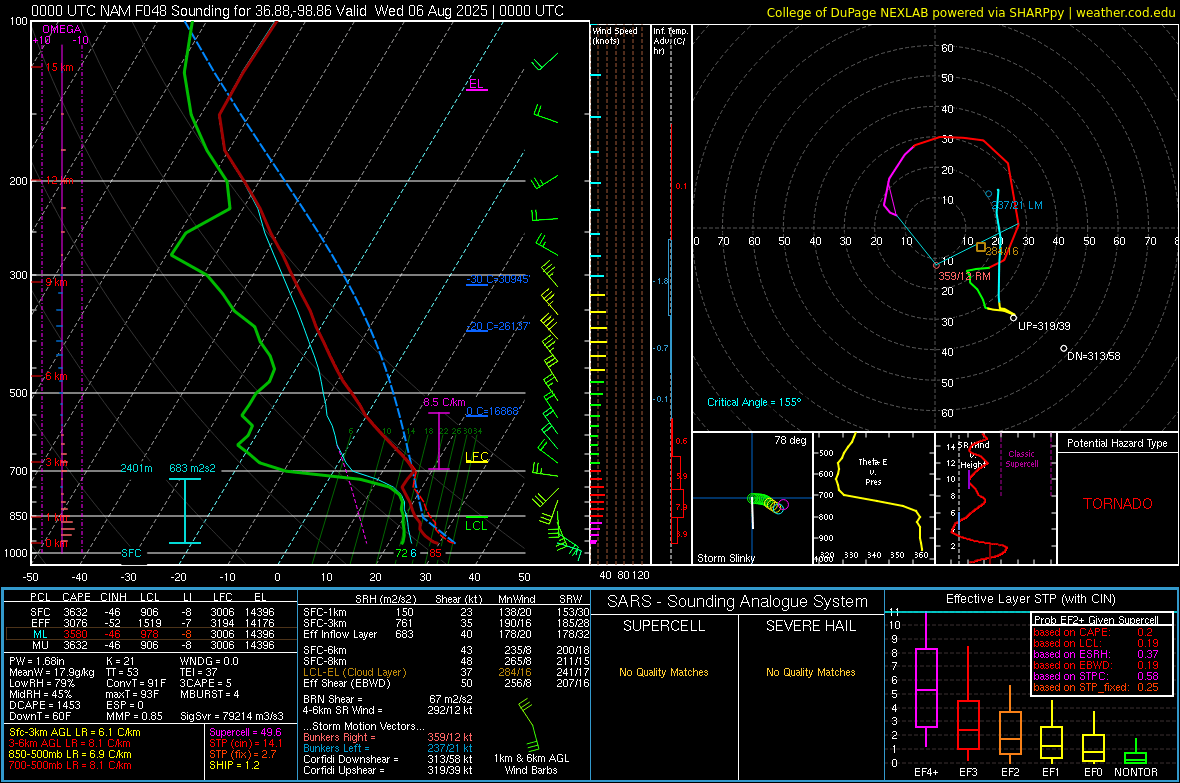Select the -30 C=30945' height label
This screenshot has height=783, width=1180.
coord(498,279)
